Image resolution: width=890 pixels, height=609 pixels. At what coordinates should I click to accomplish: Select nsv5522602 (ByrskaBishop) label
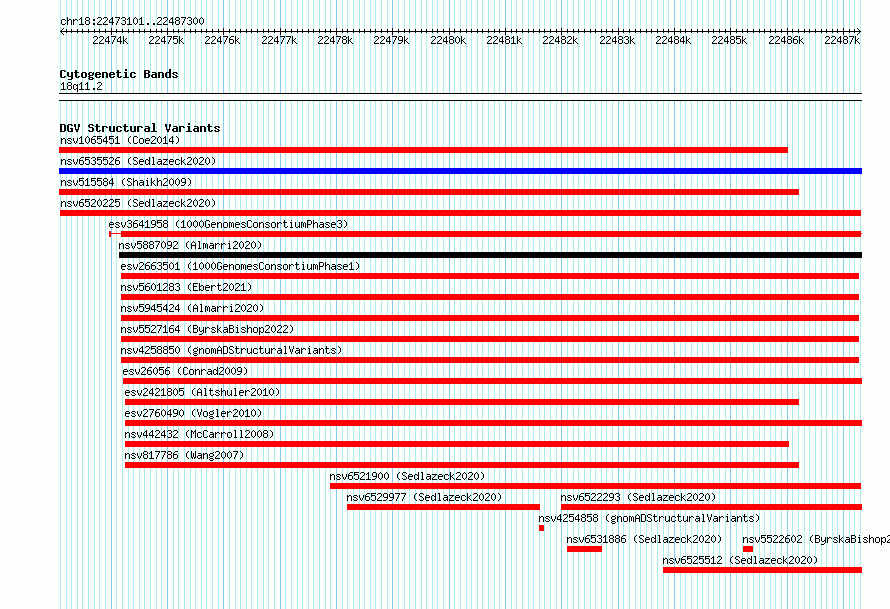coord(816,539)
